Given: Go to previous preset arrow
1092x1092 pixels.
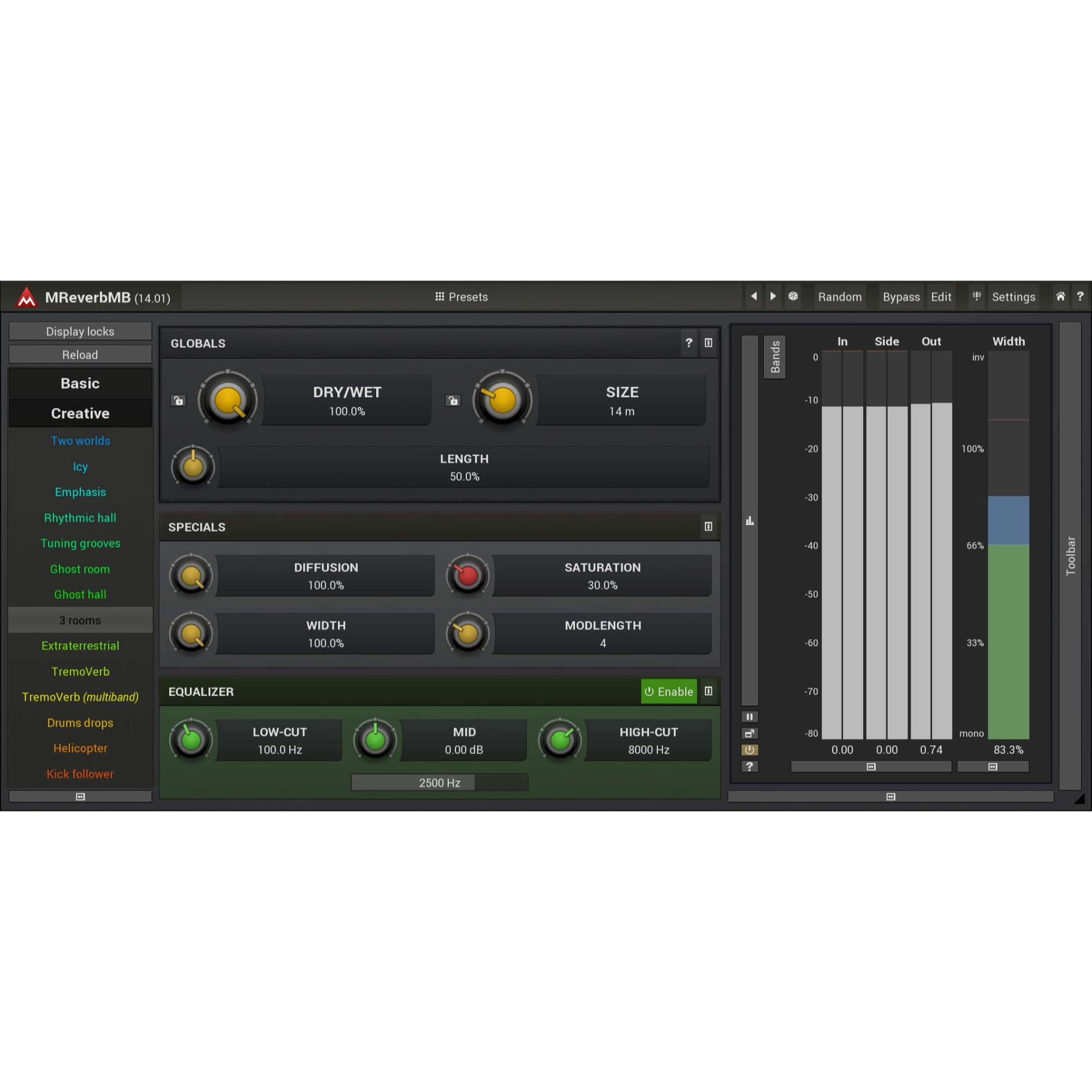Looking at the screenshot, I should (x=753, y=296).
